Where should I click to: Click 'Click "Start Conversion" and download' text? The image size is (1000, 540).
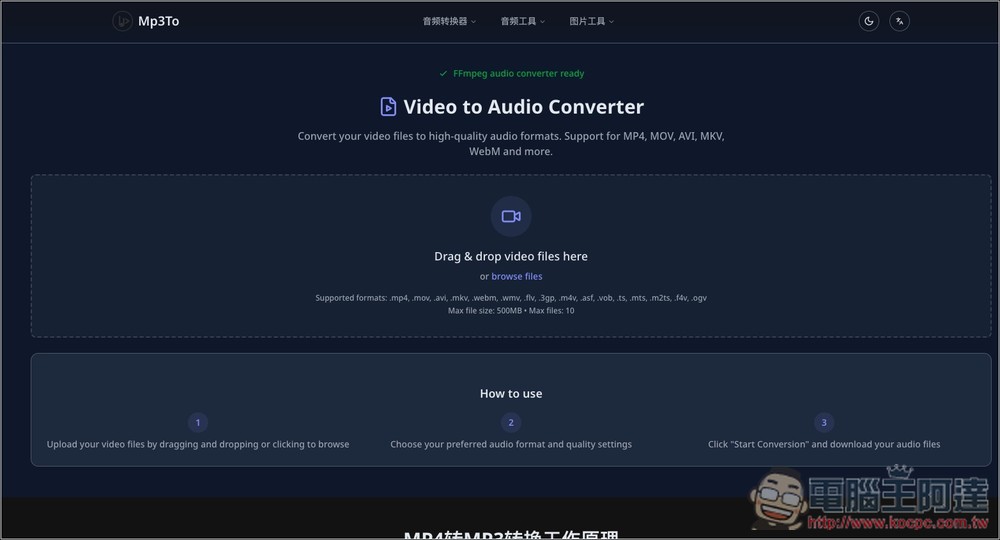point(824,444)
